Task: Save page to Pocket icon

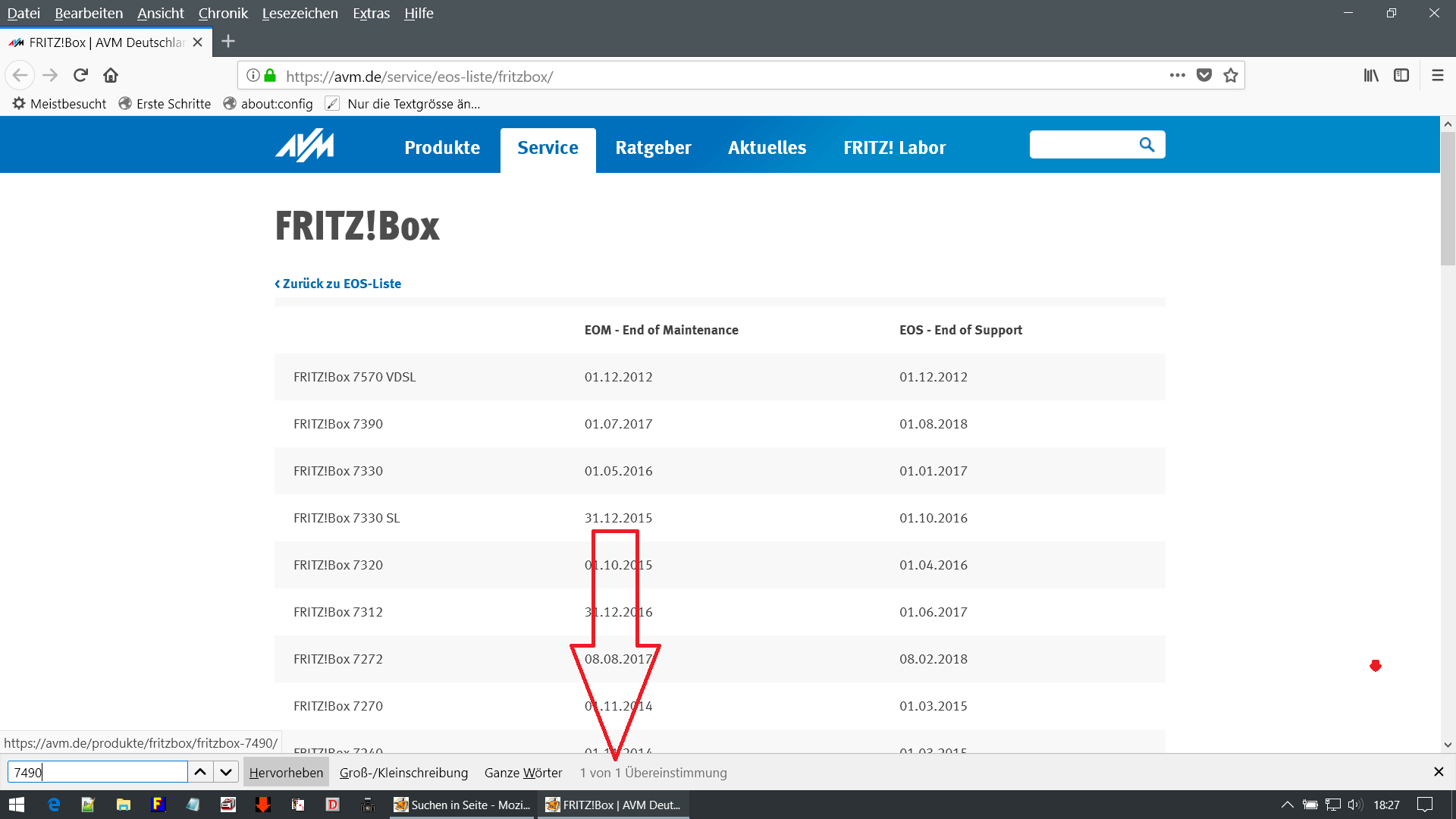Action: tap(1204, 75)
